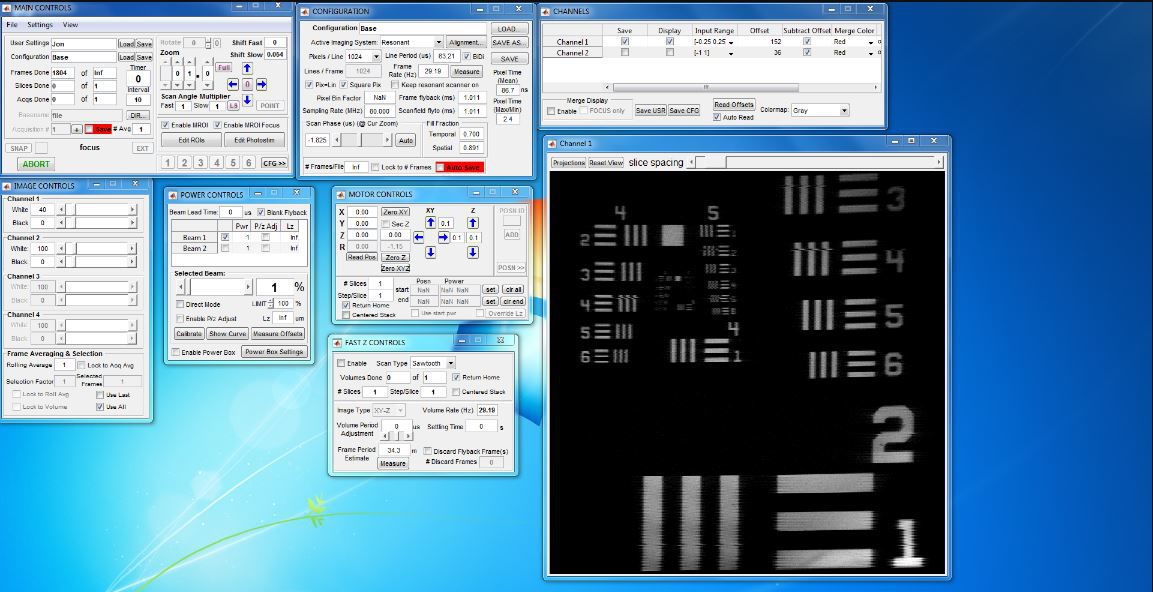Click the LS icon next to Slow multiplier
The width and height of the screenshot is (1153, 592).
pos(234,105)
